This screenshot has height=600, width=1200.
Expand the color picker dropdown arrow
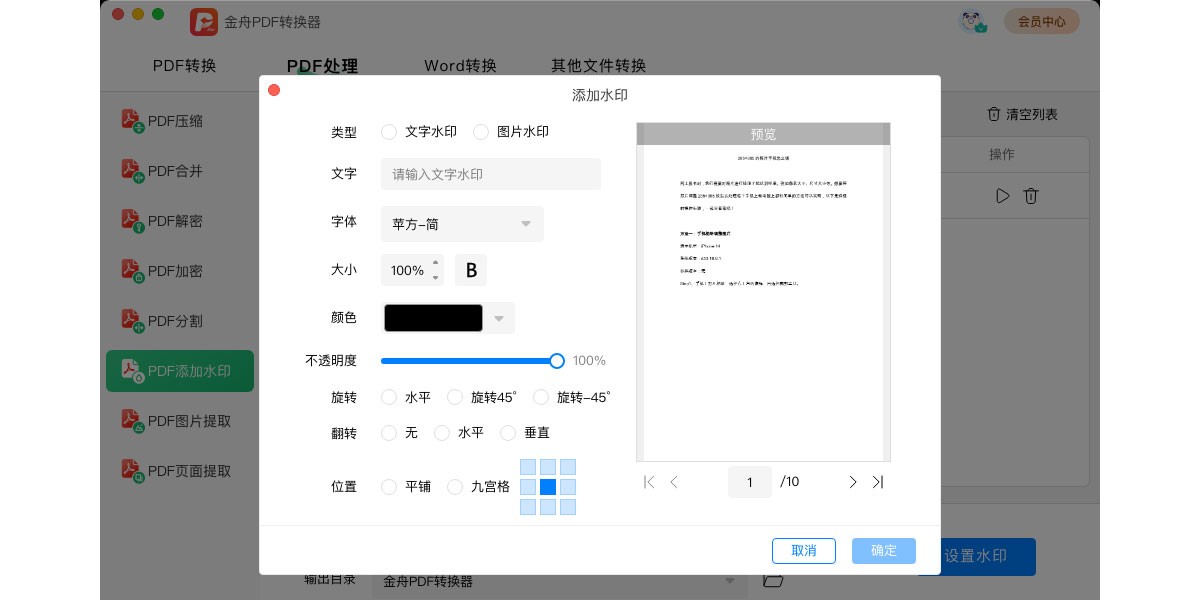tap(500, 318)
